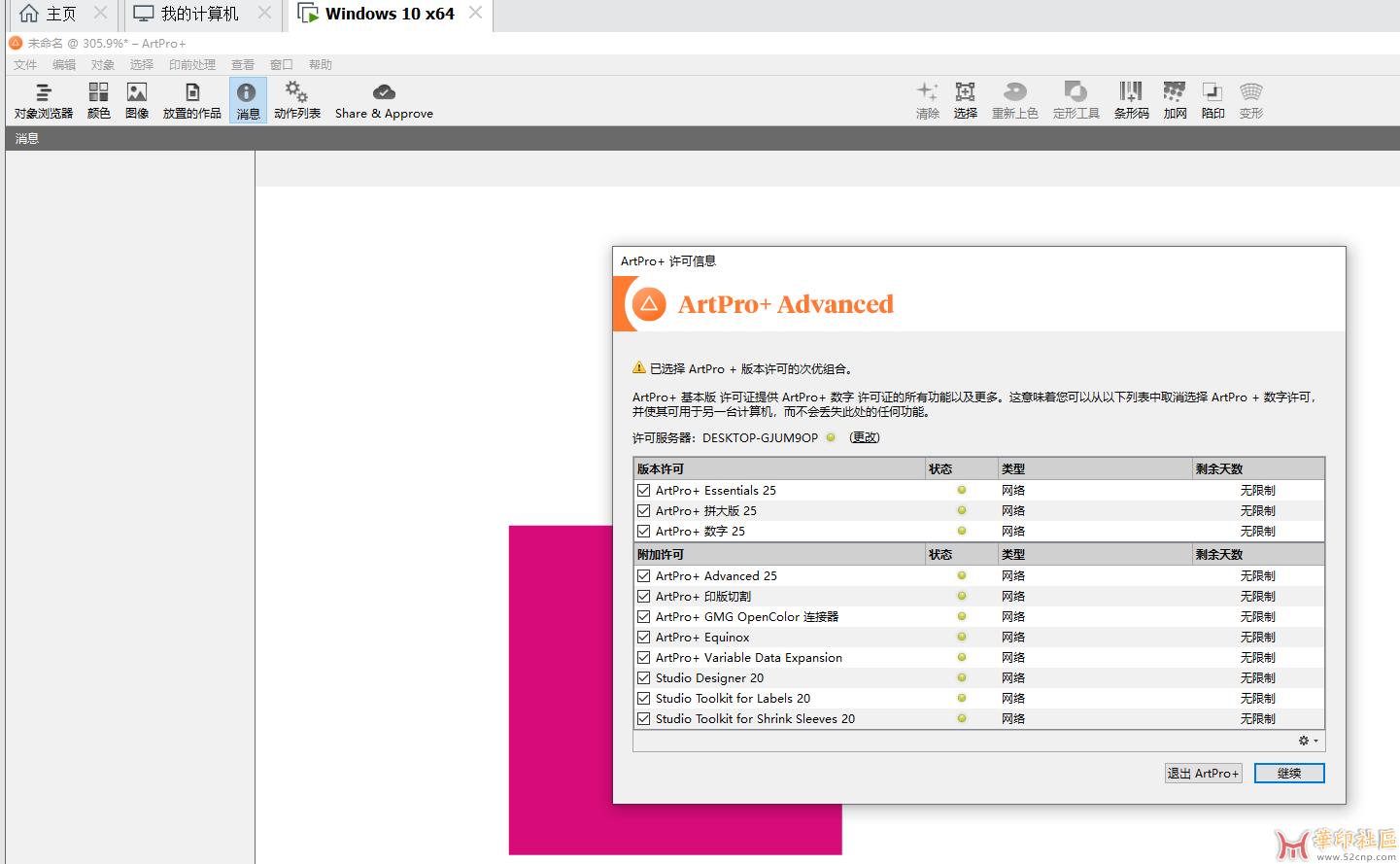This screenshot has width=1400, height=864.
Task: Open the Edit (编辑) menu
Action: coord(64,65)
